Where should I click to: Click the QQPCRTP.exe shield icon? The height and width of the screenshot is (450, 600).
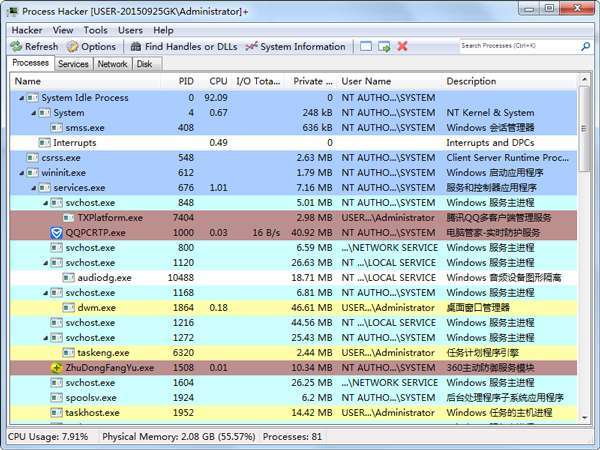[x=57, y=233]
